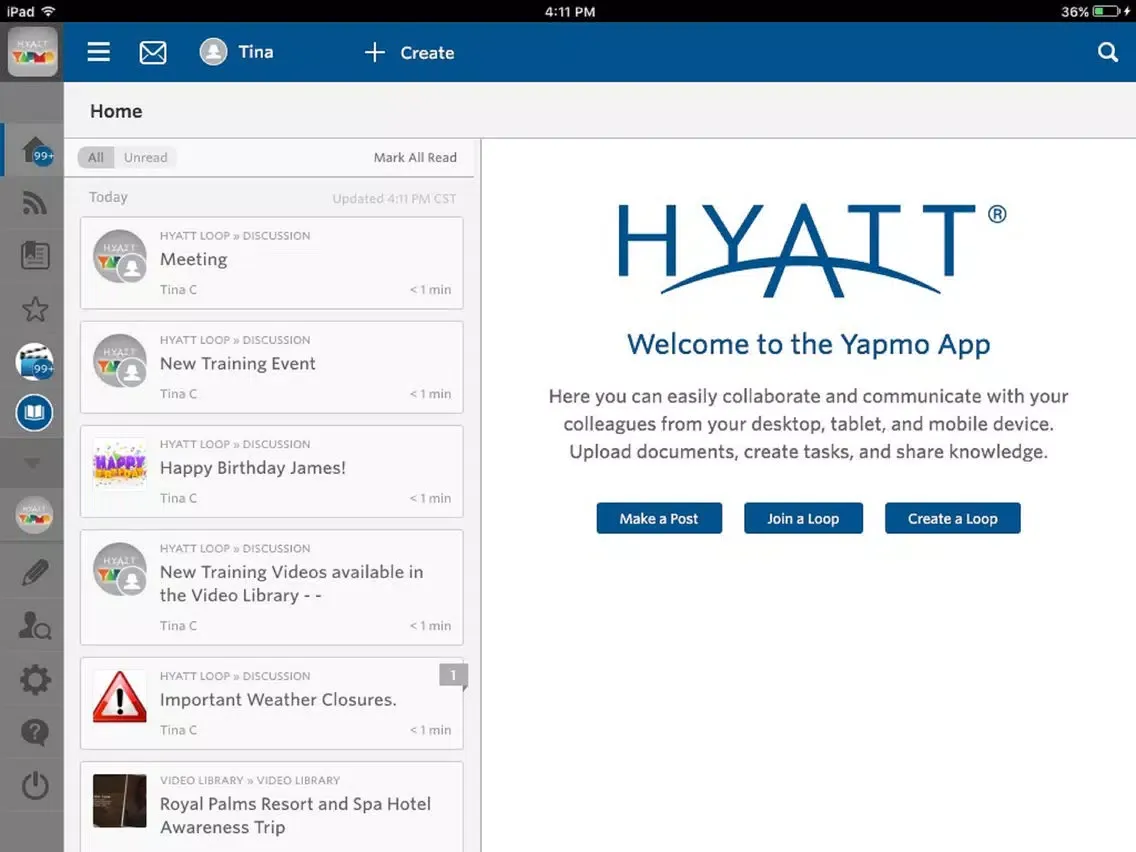1136x852 pixels.
Task: Open the New Training Event post
Action: pyautogui.click(x=272, y=367)
